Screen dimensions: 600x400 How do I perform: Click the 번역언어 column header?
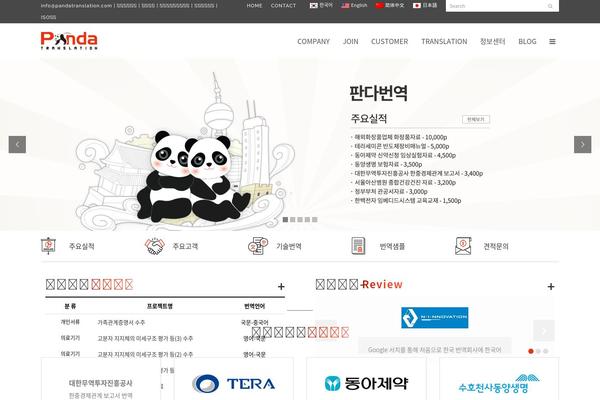pos(254,306)
